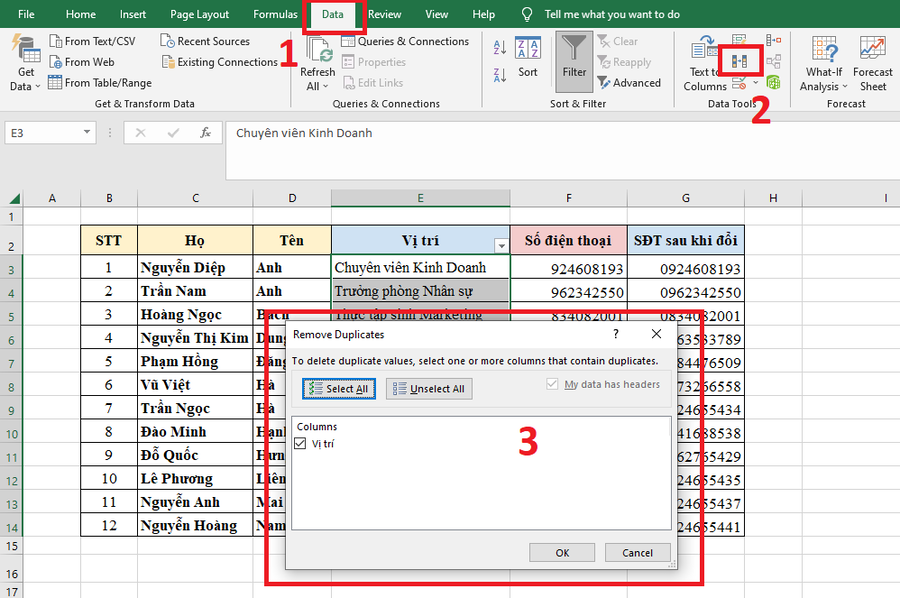The image size is (900, 598).
Task: Click the Remove Duplicates ribbon icon
Action: coord(739,61)
